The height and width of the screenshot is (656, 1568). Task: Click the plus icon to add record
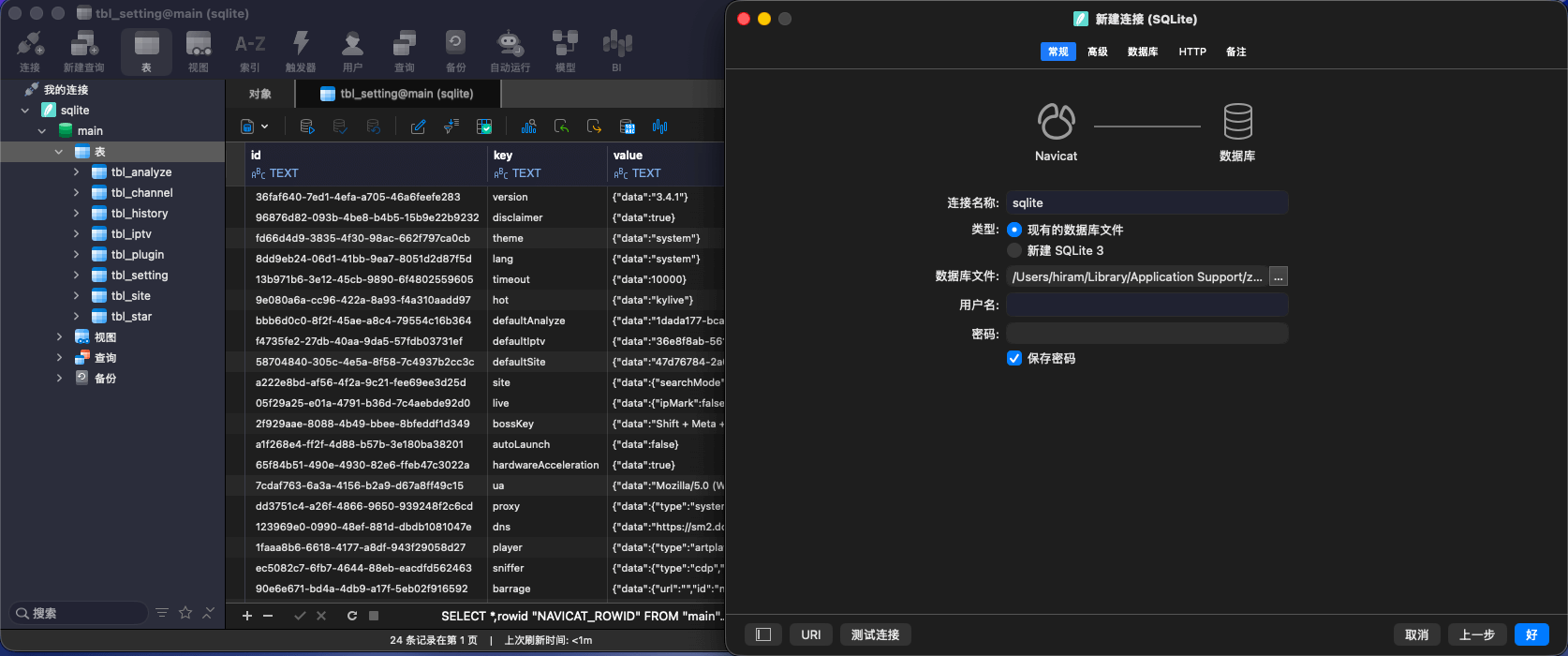tap(247, 616)
